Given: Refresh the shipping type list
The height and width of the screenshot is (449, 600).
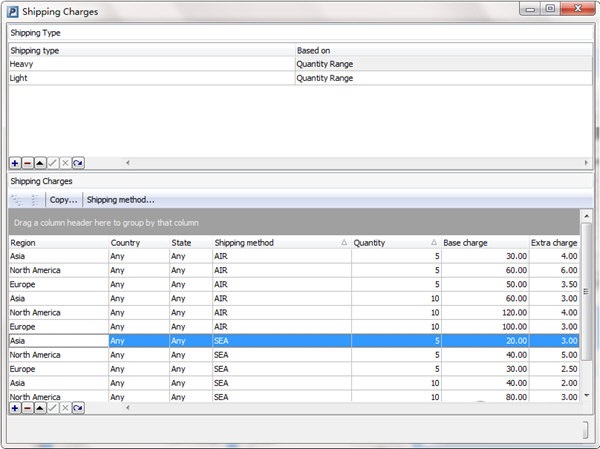Looking at the screenshot, I should click(x=78, y=163).
